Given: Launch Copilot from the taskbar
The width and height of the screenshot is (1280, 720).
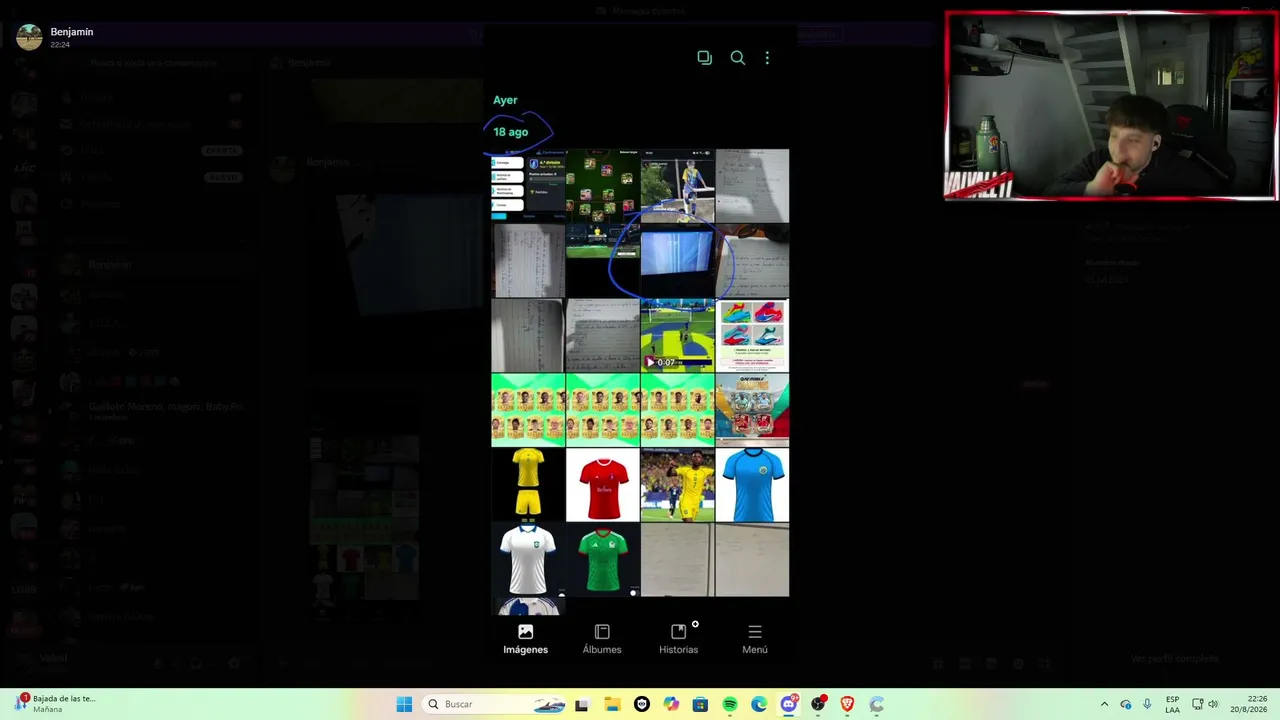Looking at the screenshot, I should (671, 704).
